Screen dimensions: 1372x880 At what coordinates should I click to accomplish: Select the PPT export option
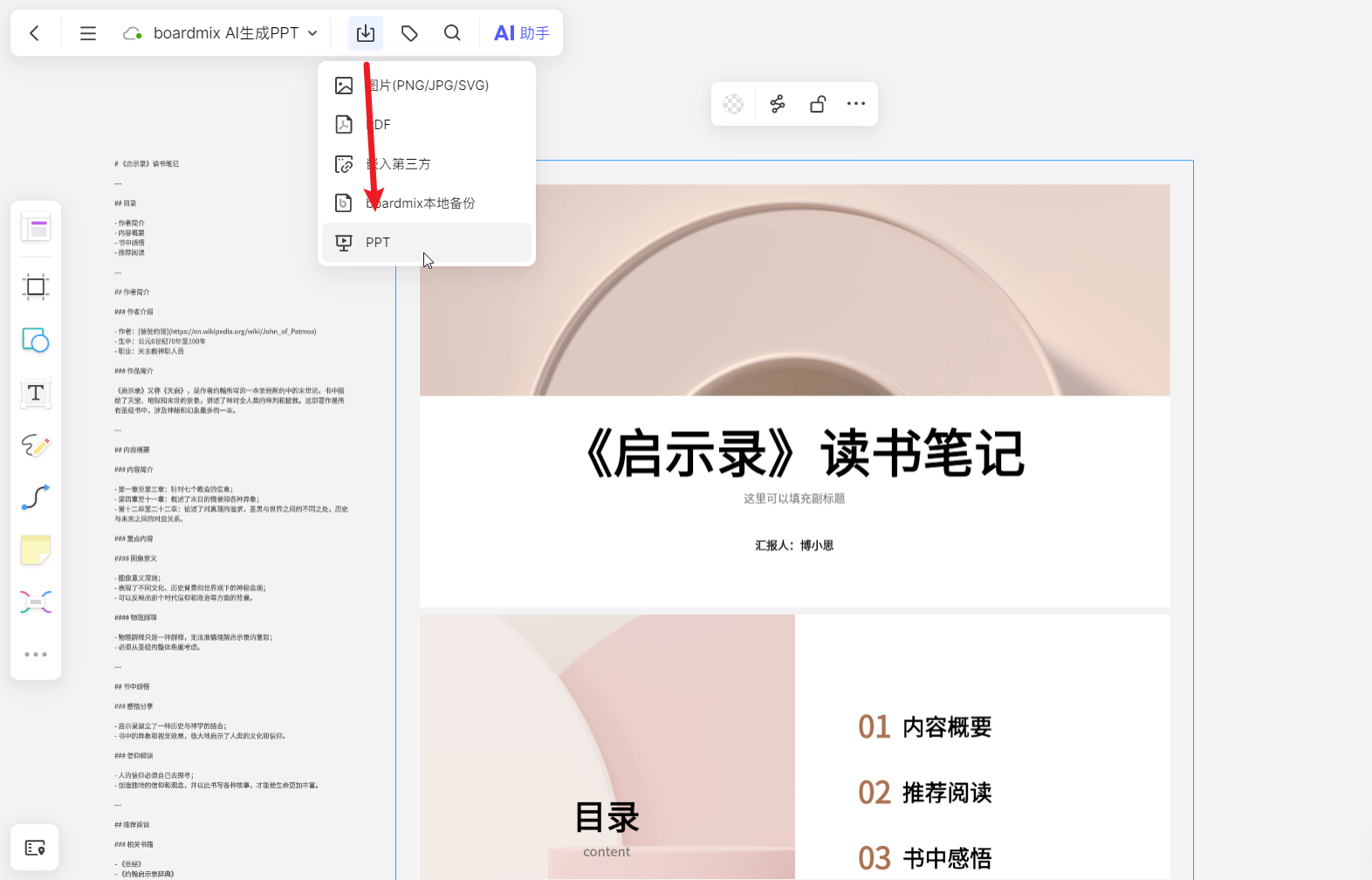pyautogui.click(x=427, y=243)
